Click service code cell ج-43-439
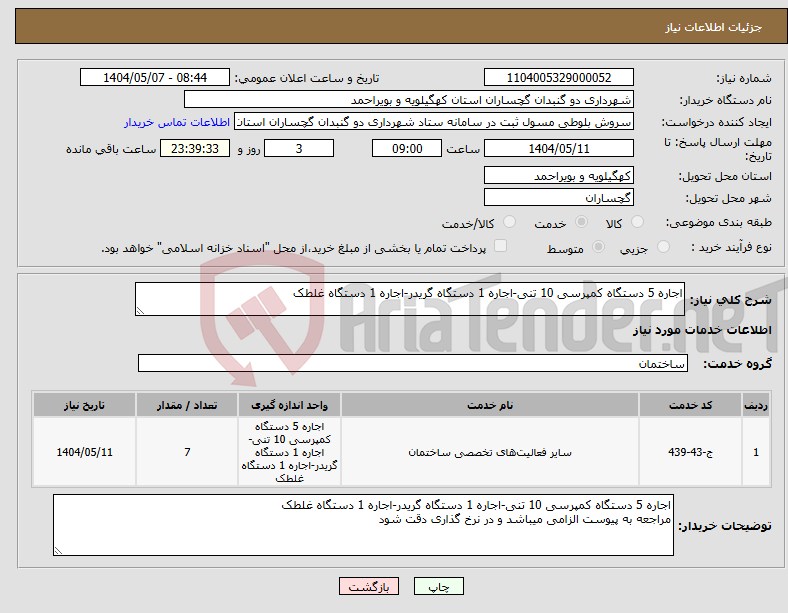The image size is (788, 613). pyautogui.click(x=691, y=452)
